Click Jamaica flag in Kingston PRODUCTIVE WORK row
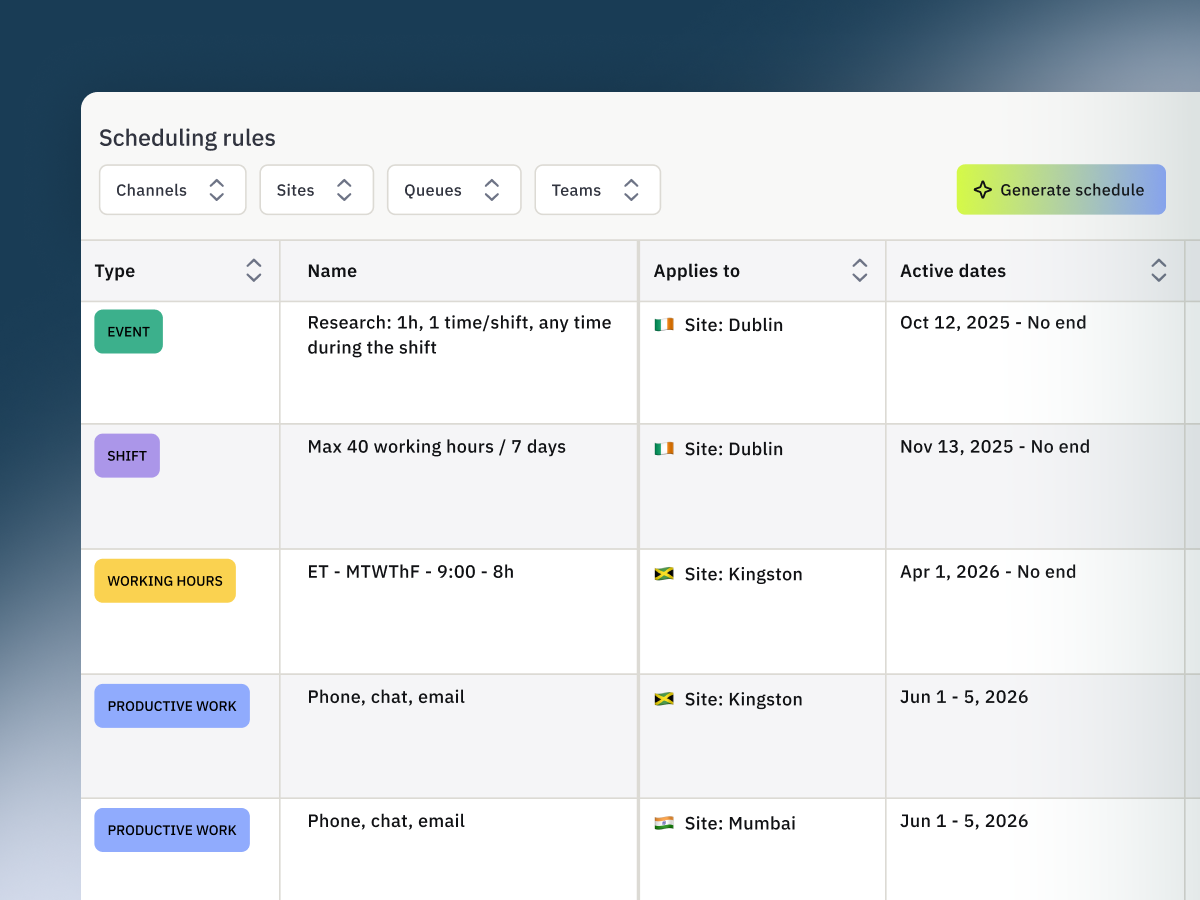Screen dimensions: 1200x900 pos(664,698)
